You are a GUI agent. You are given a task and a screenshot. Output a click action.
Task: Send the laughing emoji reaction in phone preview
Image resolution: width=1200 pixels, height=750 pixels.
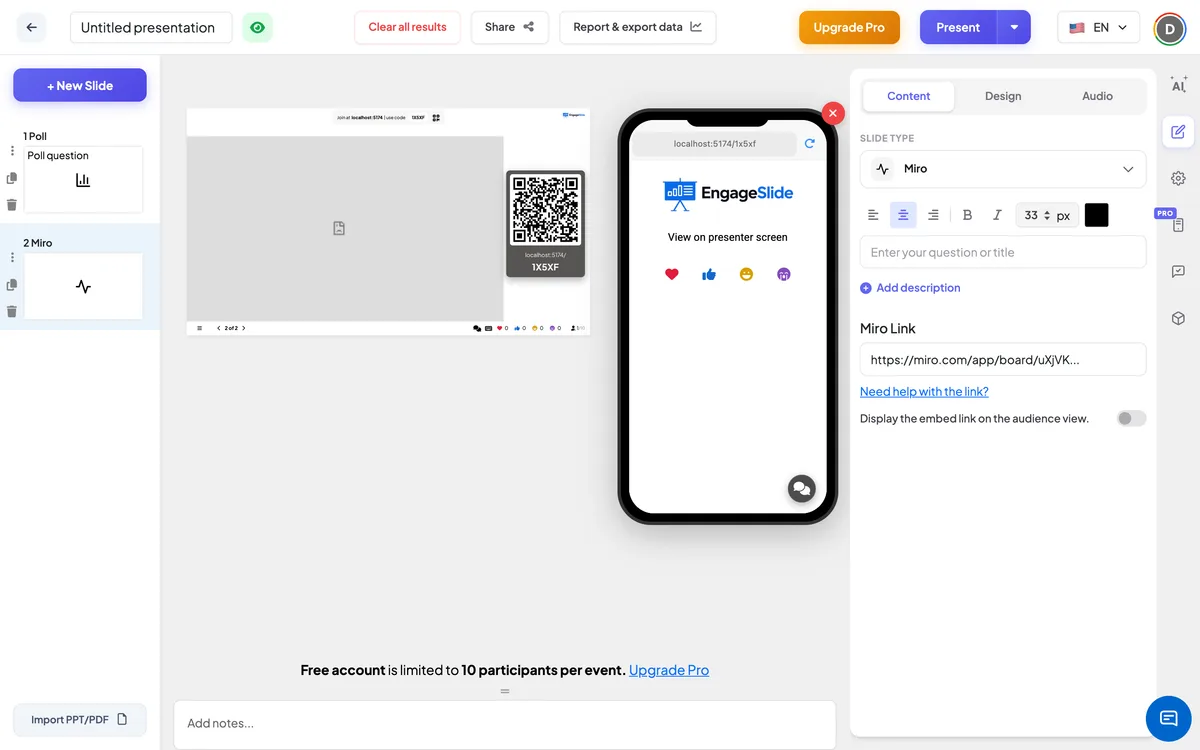pos(746,274)
